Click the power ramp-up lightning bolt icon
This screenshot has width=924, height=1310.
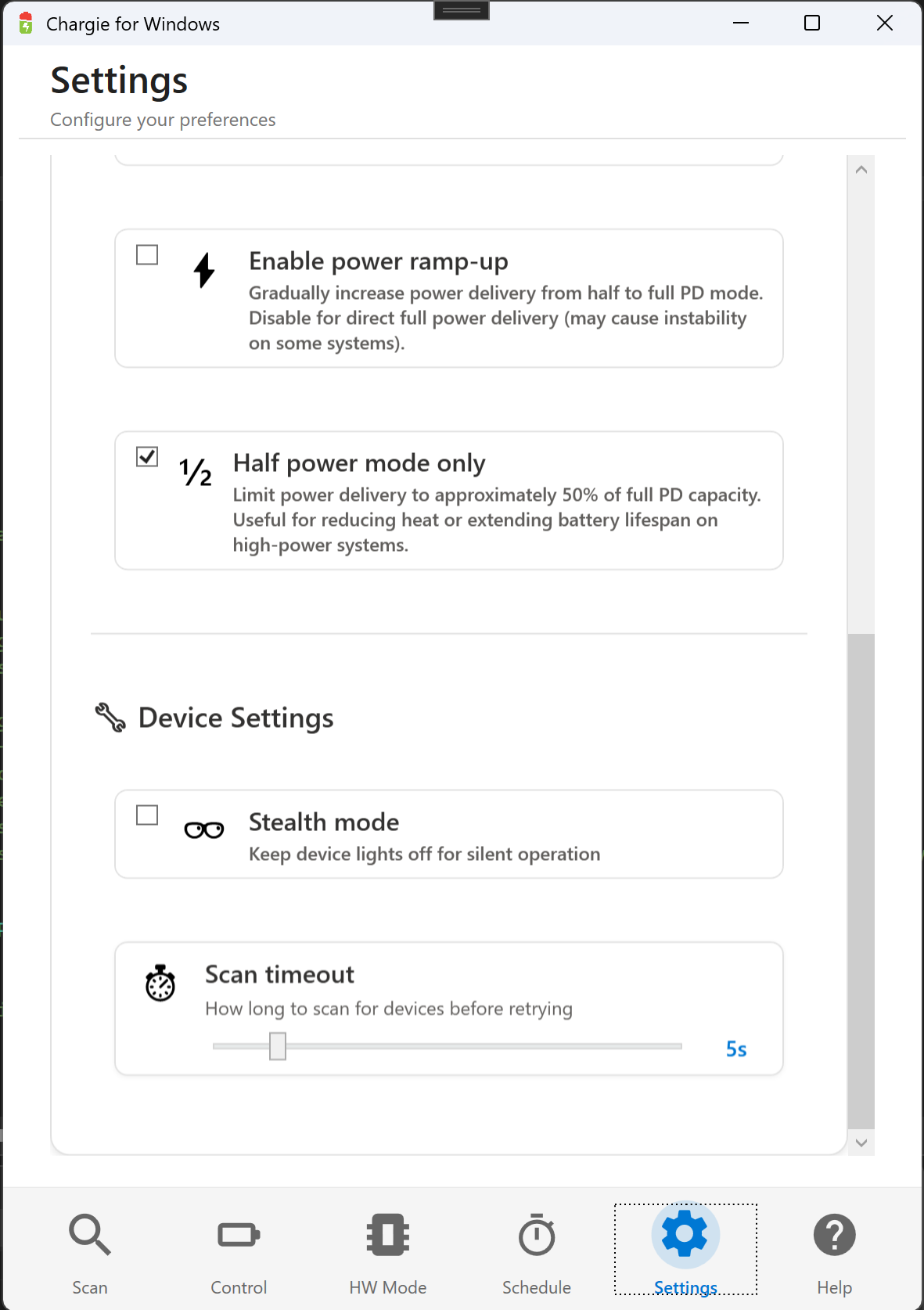coord(204,271)
